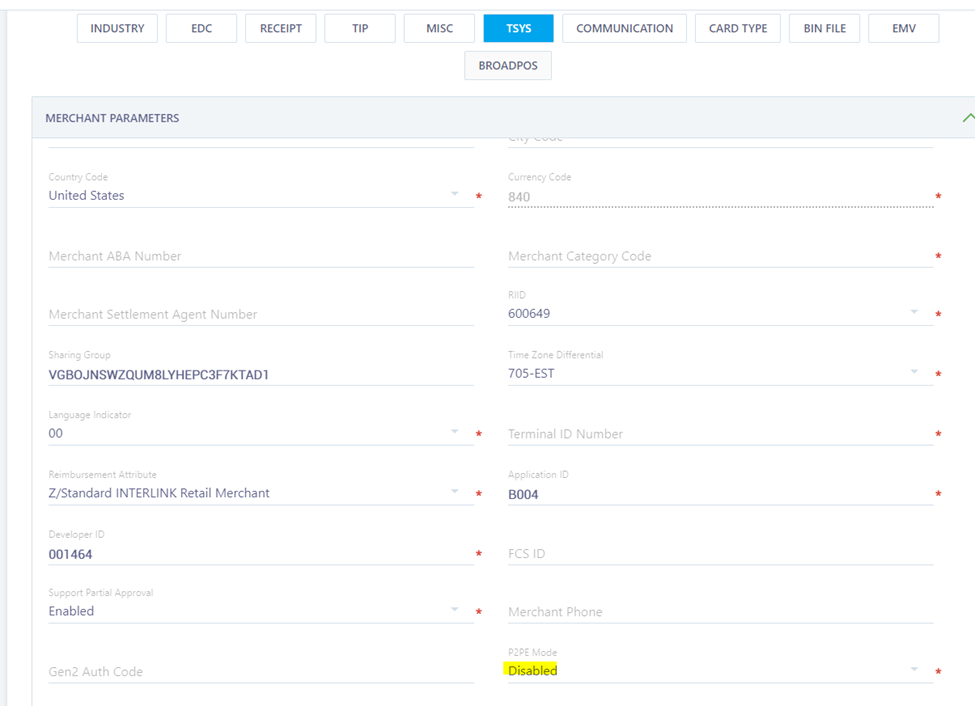The width and height of the screenshot is (975, 706).
Task: Focus the Merchant ABA Number field
Action: coord(261,256)
